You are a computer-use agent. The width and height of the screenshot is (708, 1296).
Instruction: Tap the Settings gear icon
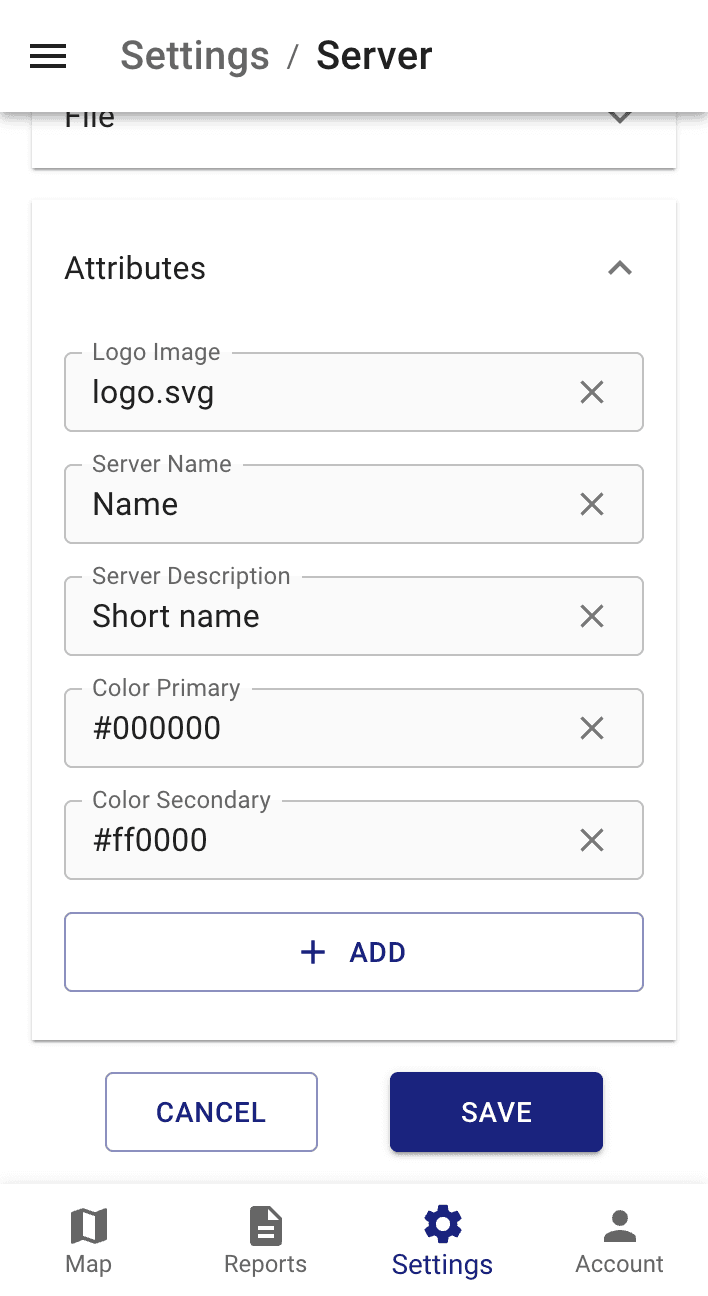click(442, 1224)
